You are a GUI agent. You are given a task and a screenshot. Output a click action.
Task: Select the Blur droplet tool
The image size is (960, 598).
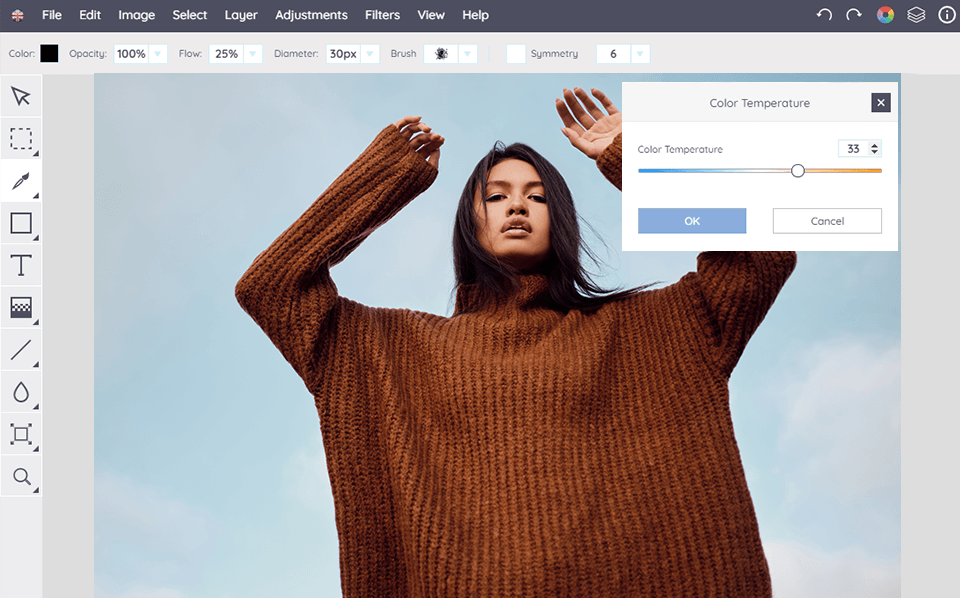click(x=21, y=392)
